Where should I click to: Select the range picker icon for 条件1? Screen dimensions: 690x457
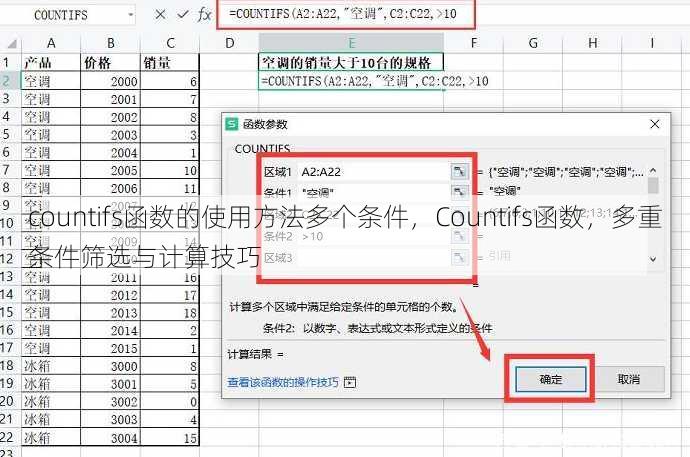459,191
